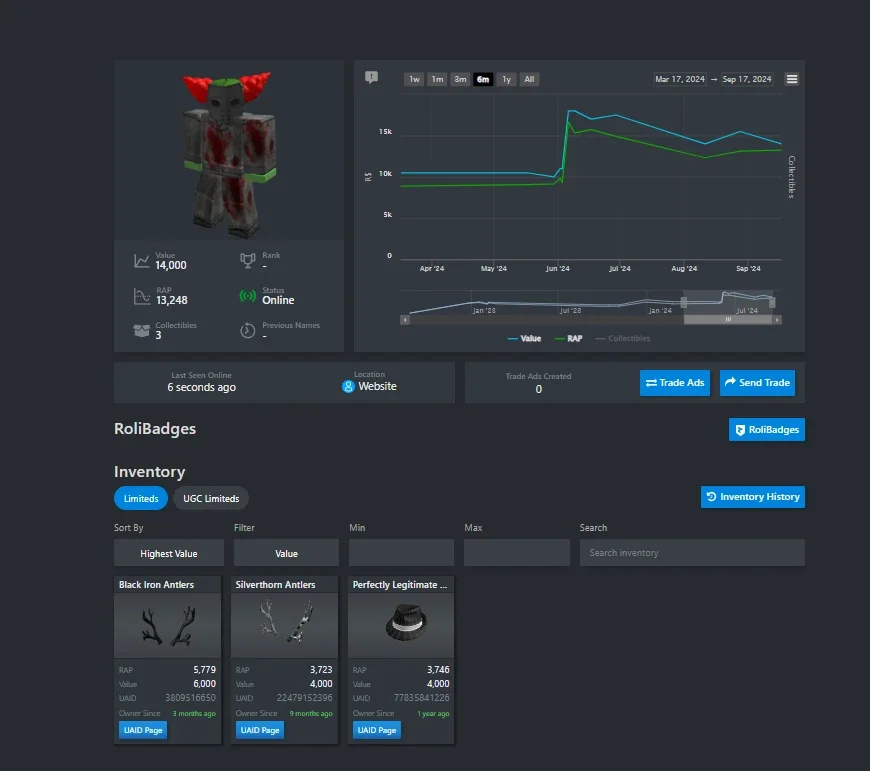Toggle the RAP series in chart legend

[x=569, y=338]
